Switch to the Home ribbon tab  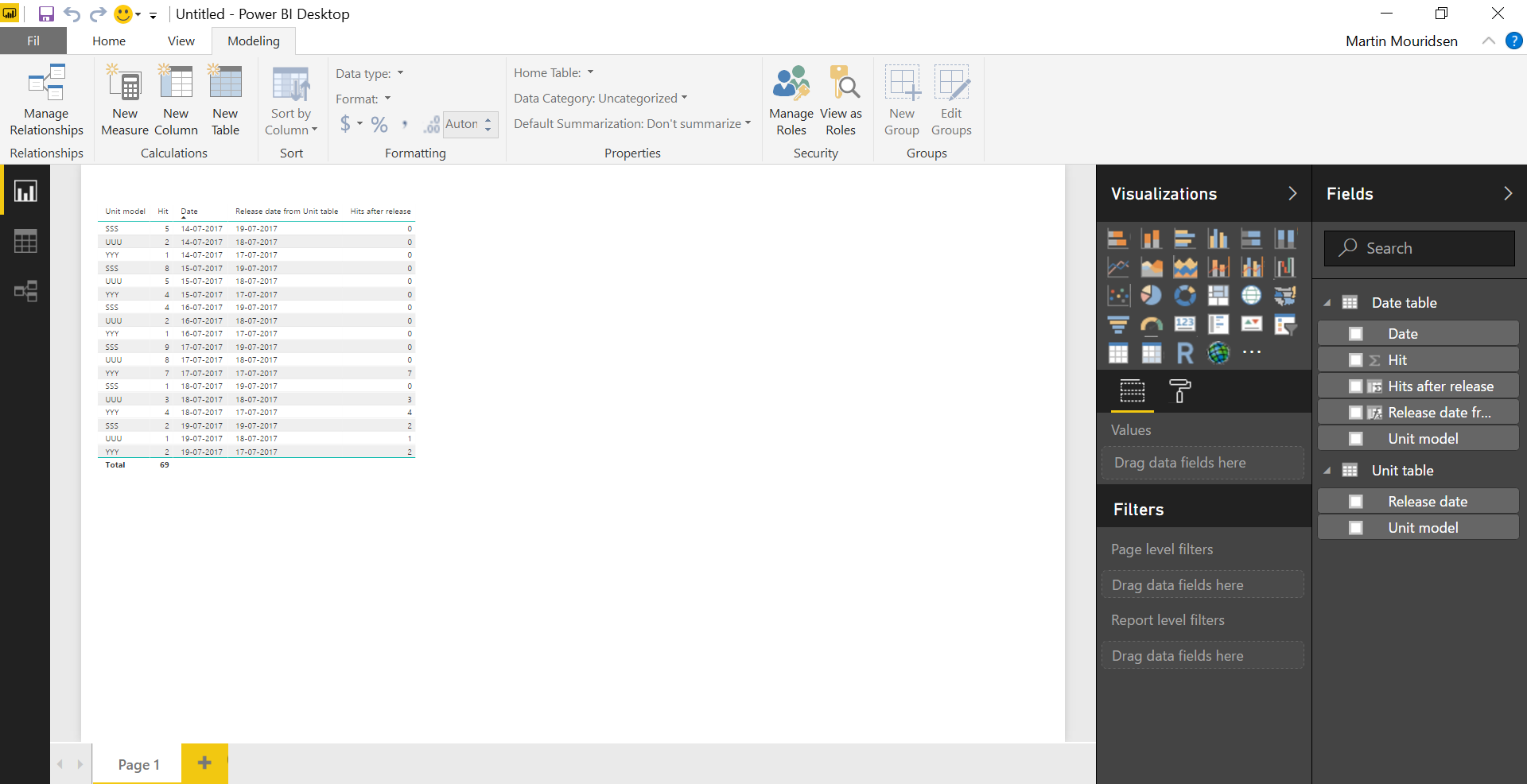(x=109, y=41)
